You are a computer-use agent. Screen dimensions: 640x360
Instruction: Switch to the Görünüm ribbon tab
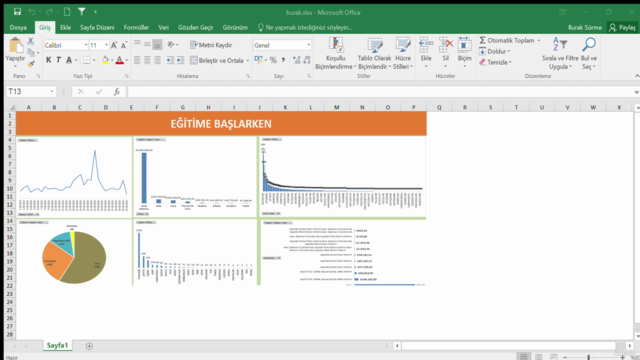[235, 28]
